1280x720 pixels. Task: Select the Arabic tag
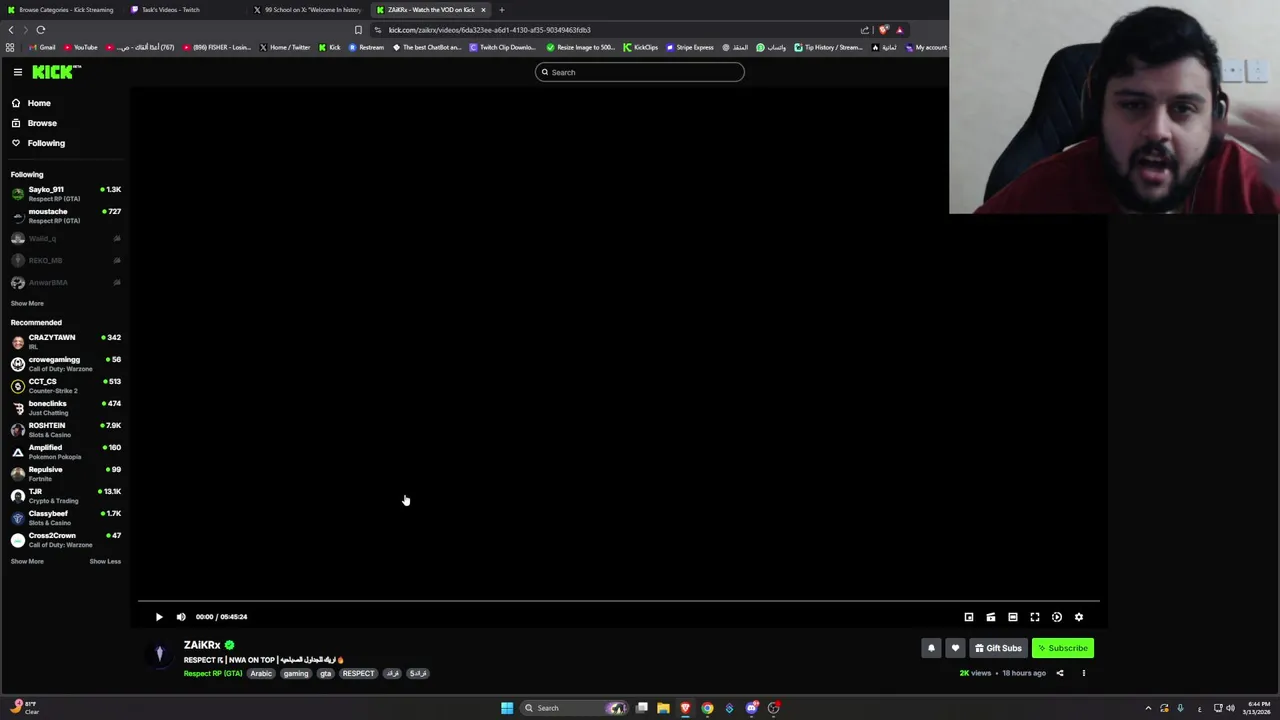tap(261, 673)
